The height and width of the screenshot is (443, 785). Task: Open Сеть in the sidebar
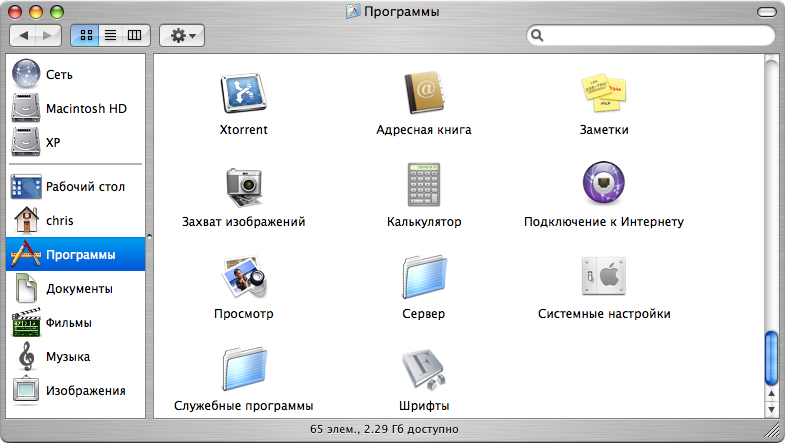(x=76, y=74)
